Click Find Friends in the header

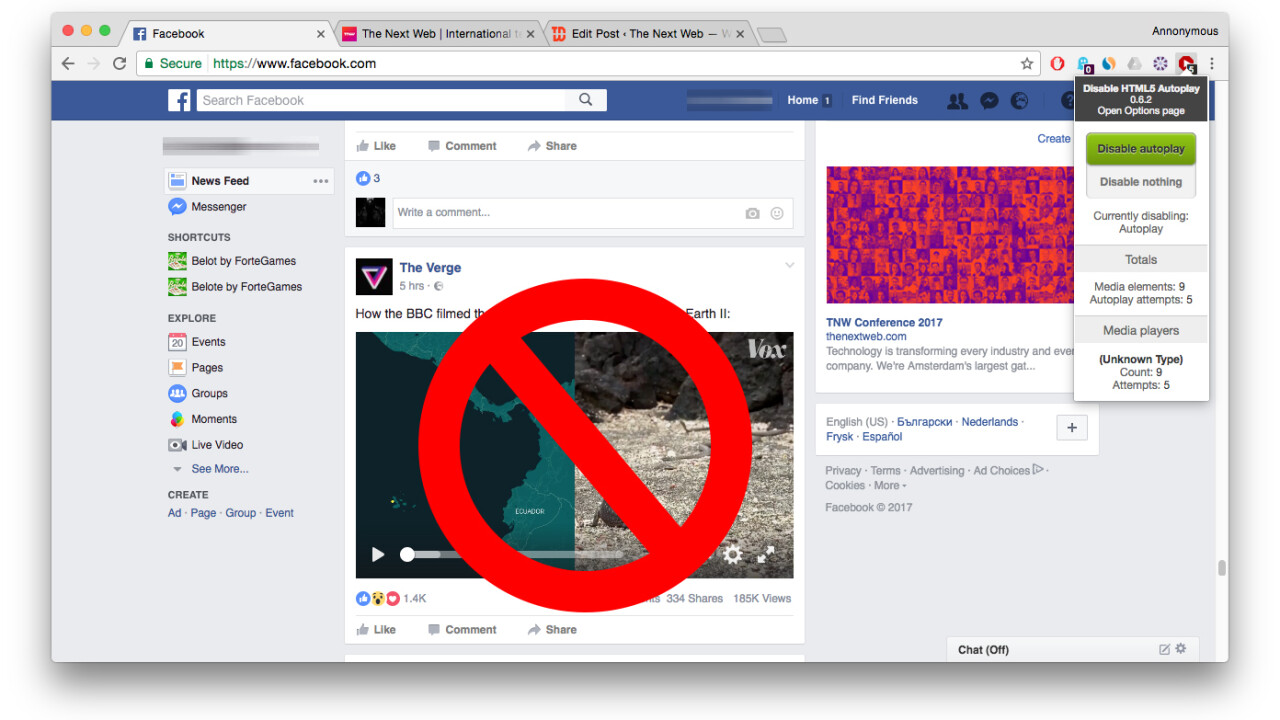coord(884,100)
